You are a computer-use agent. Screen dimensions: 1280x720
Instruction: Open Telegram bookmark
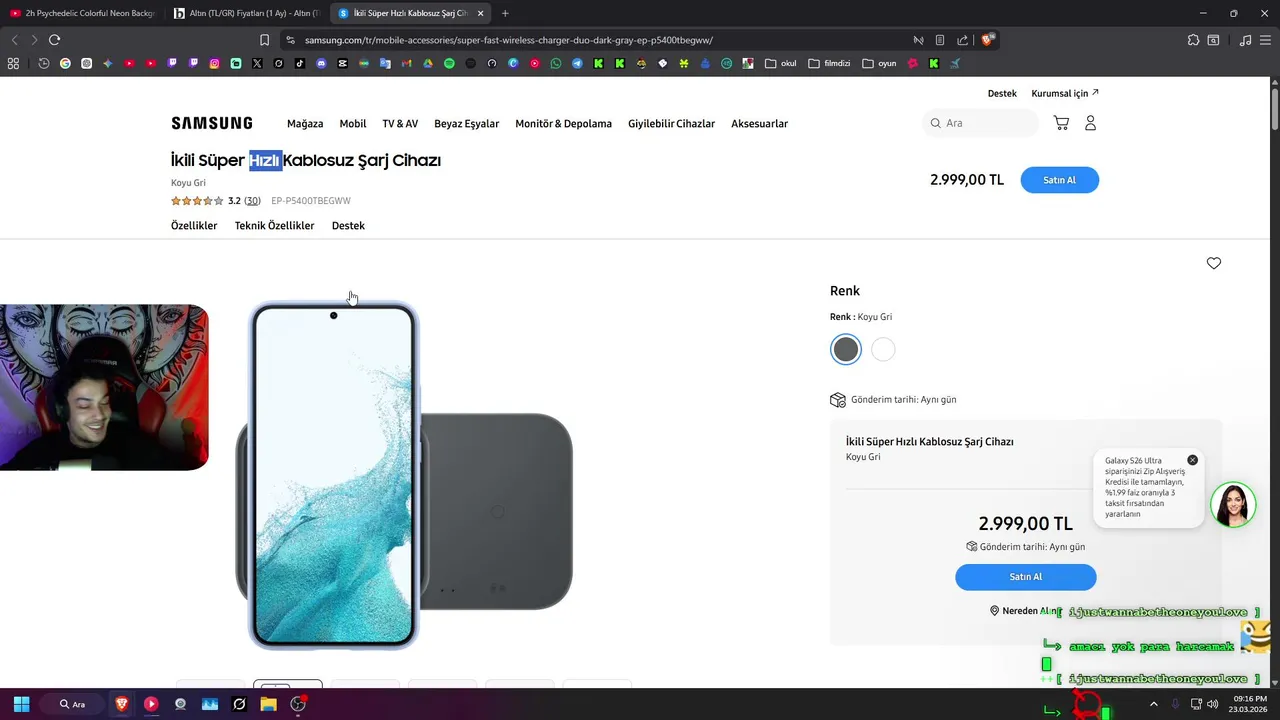(x=577, y=63)
